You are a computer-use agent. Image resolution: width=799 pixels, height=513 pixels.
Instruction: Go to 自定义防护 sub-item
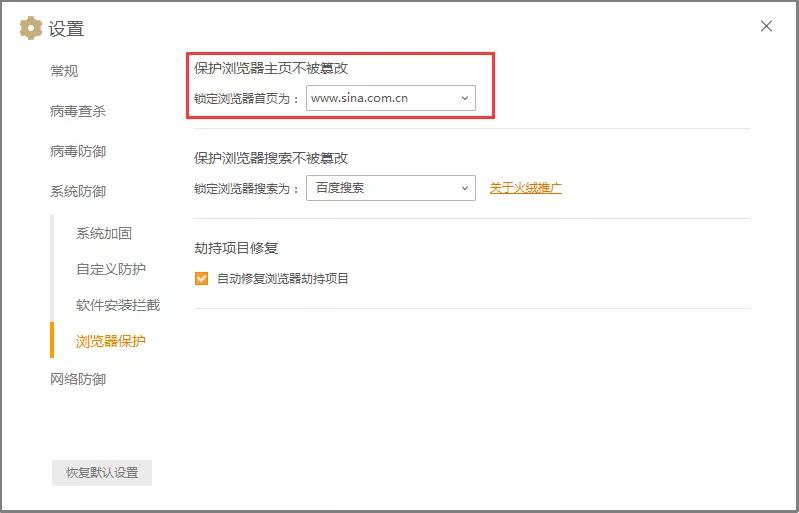click(x=111, y=269)
